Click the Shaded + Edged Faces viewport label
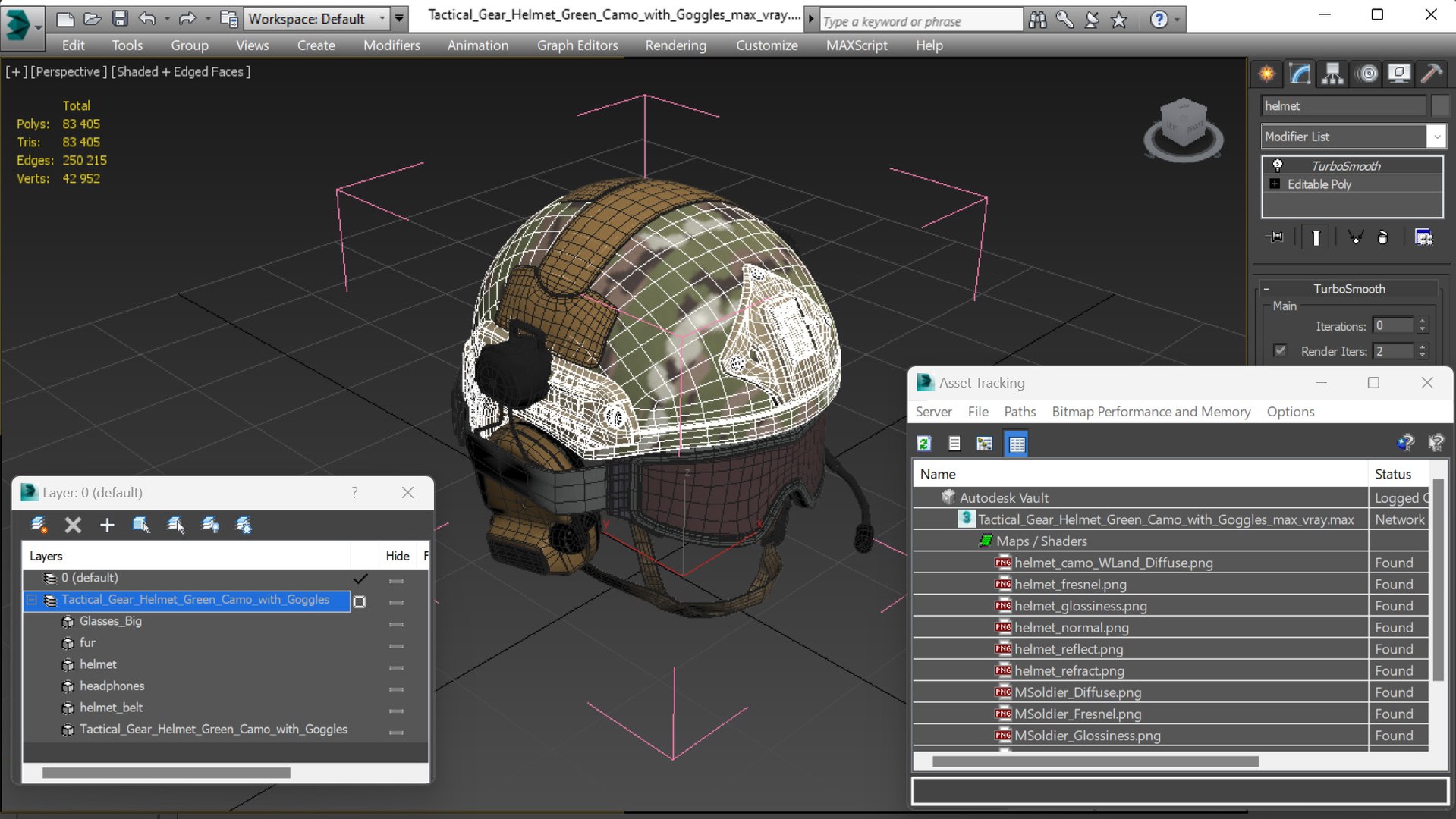1456x819 pixels. tap(181, 71)
